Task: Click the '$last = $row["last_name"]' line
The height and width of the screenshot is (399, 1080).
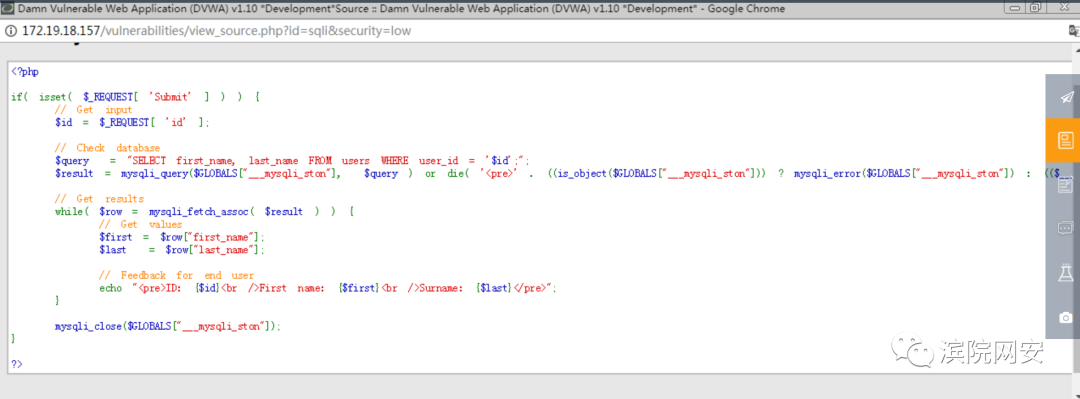Action: 182,250
